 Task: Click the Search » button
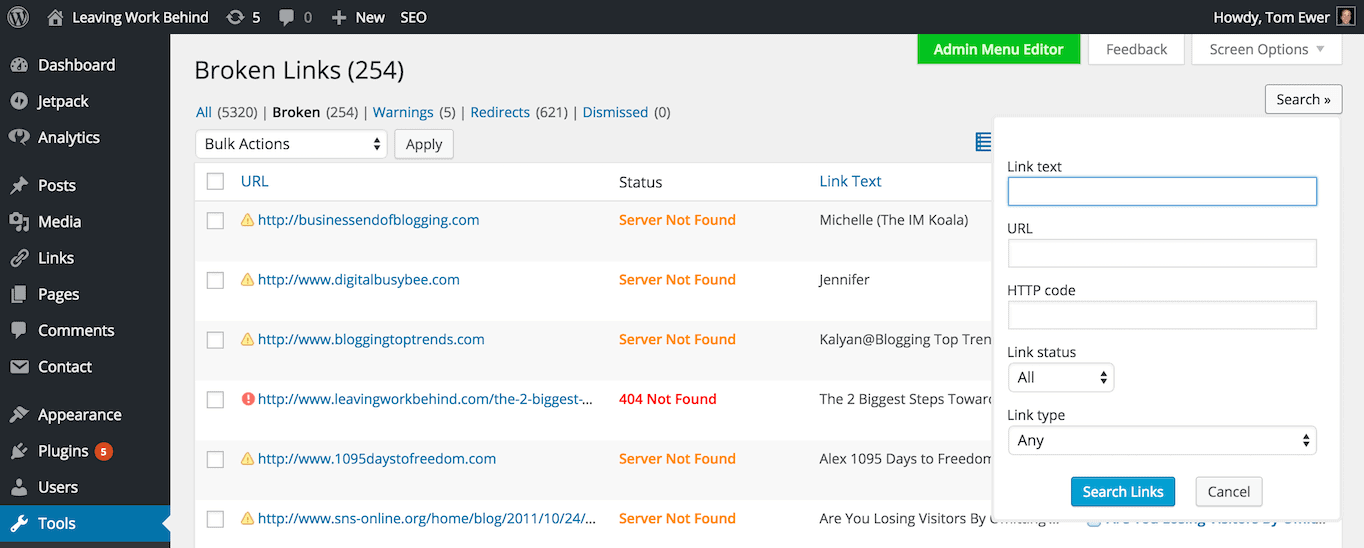pos(1303,99)
